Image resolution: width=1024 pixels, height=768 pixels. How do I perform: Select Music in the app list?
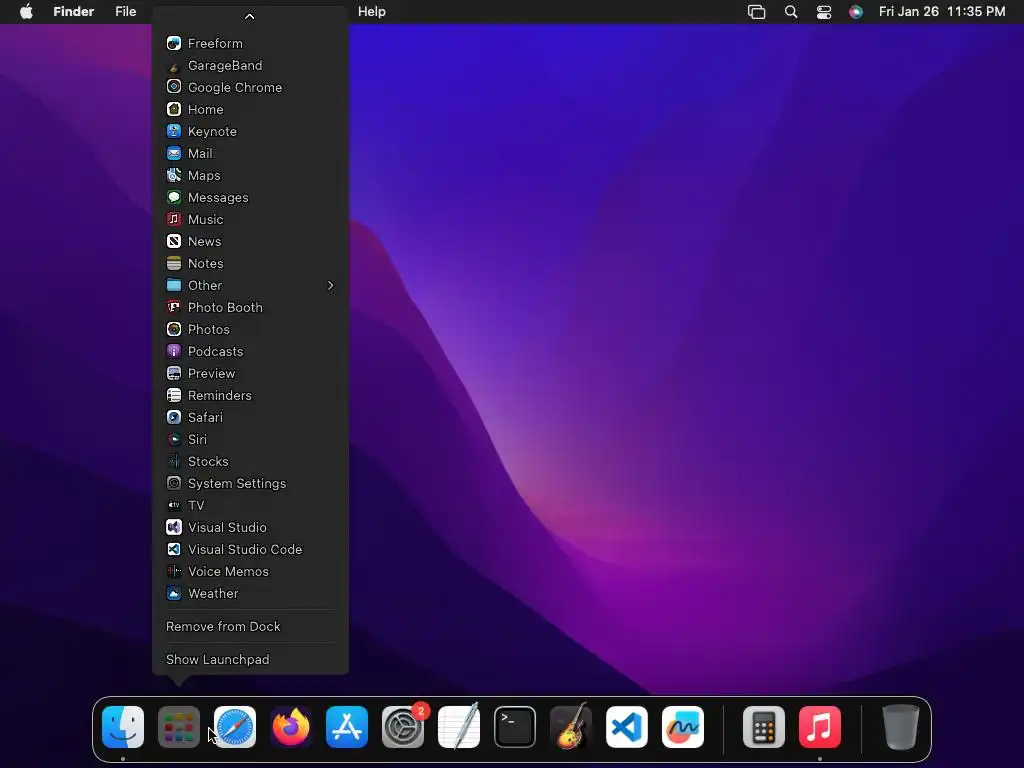(250, 219)
